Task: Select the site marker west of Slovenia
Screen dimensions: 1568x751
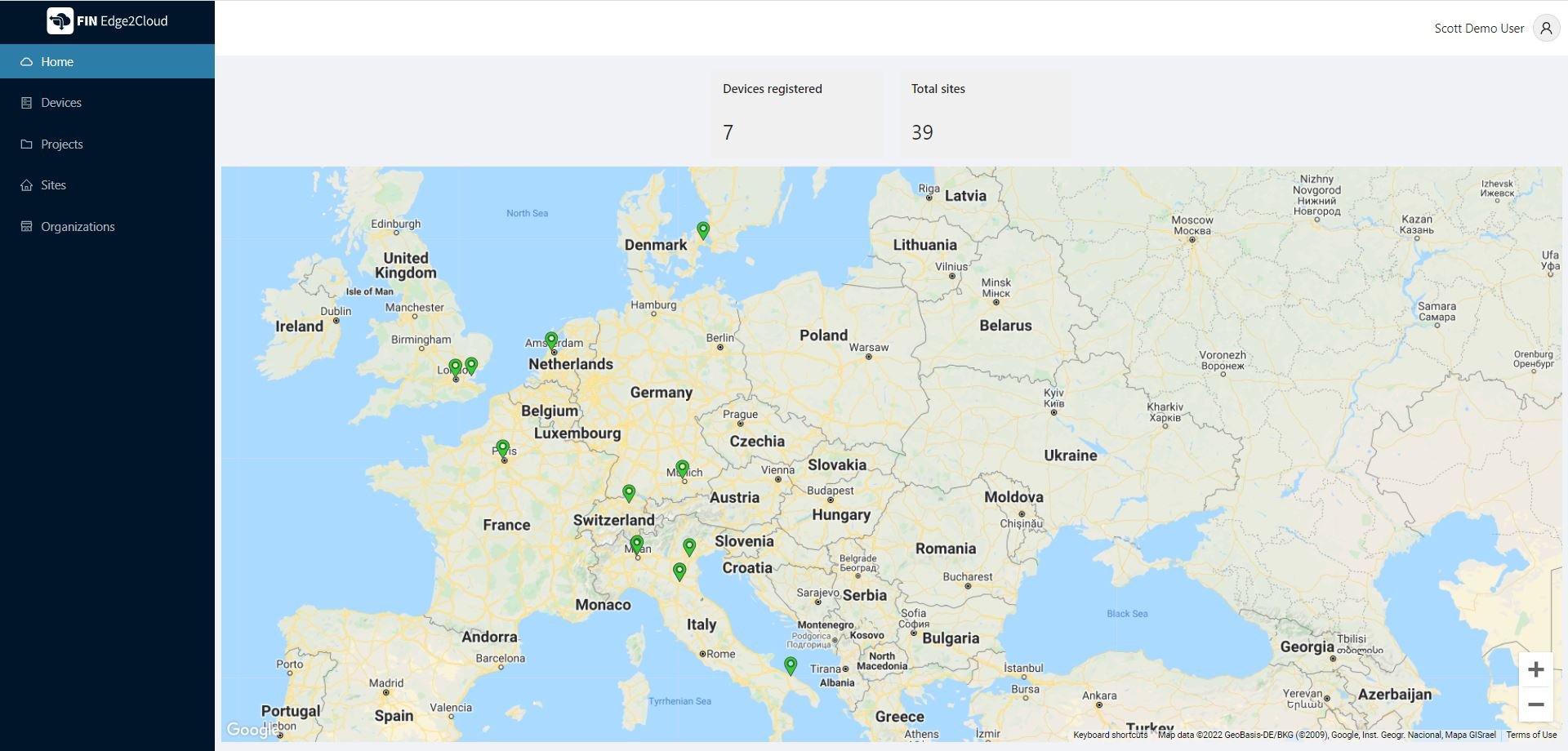Action: click(689, 548)
